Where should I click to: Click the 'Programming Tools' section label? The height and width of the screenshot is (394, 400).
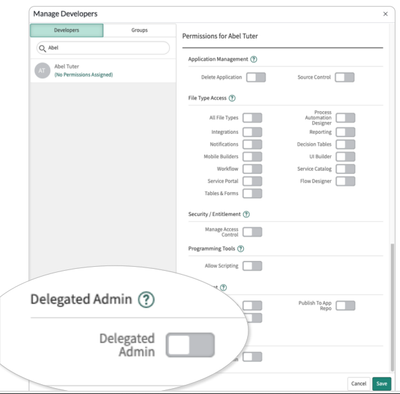[x=212, y=249]
